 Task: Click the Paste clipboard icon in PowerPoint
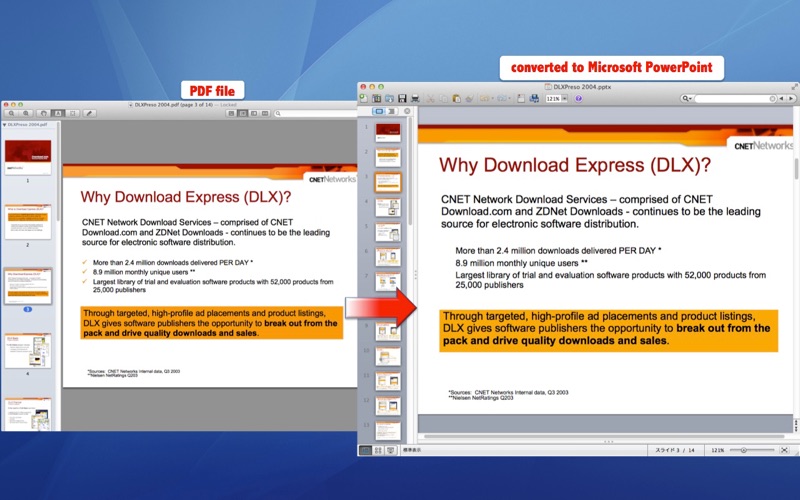(x=456, y=98)
